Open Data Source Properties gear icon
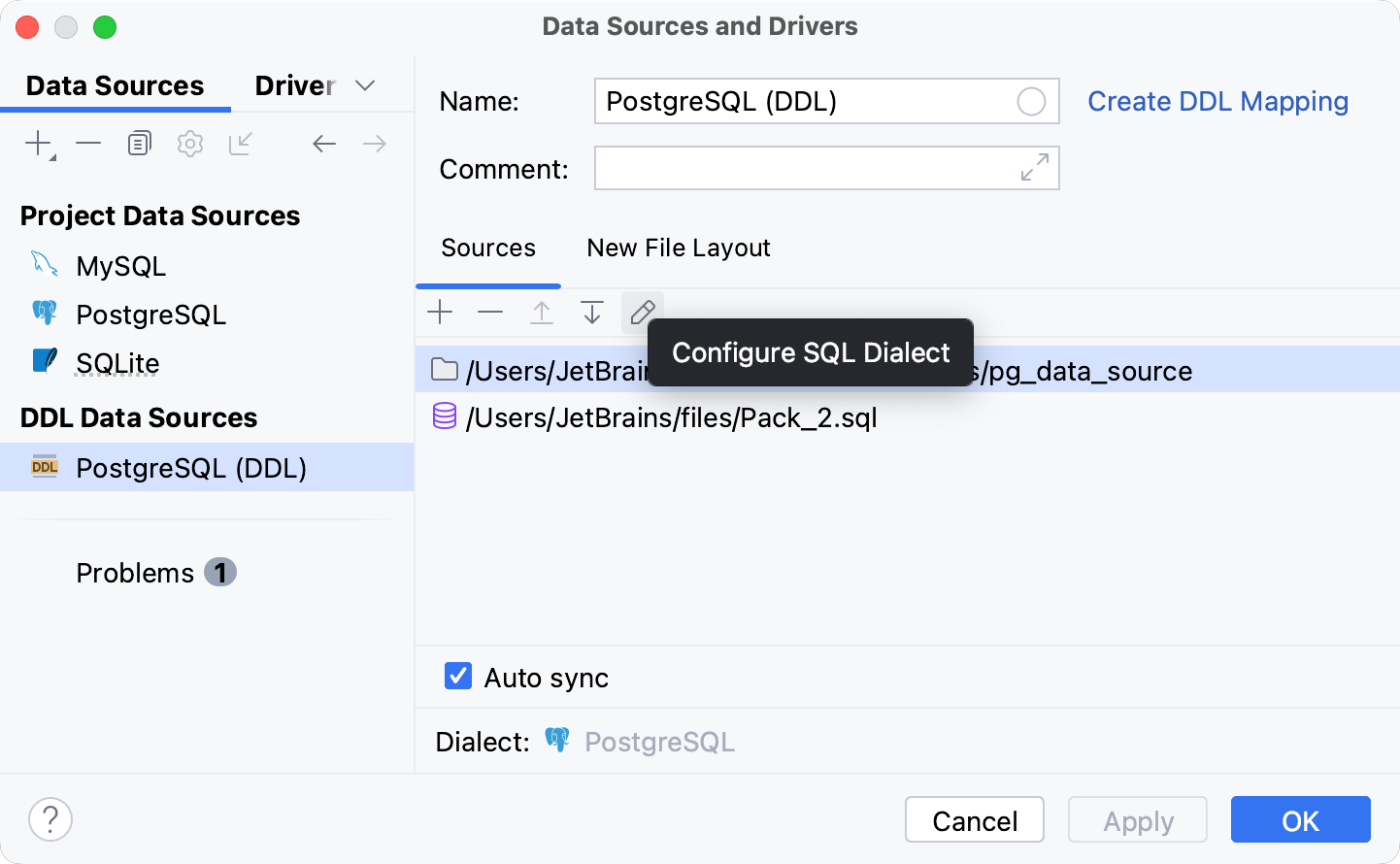This screenshot has width=1400, height=864. 189,142
